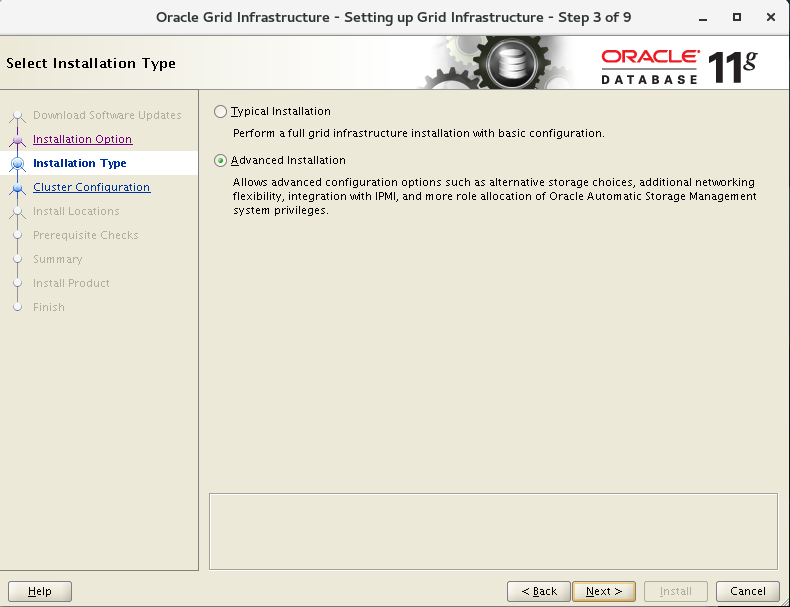Open the Cluster Configuration step link

92,187
